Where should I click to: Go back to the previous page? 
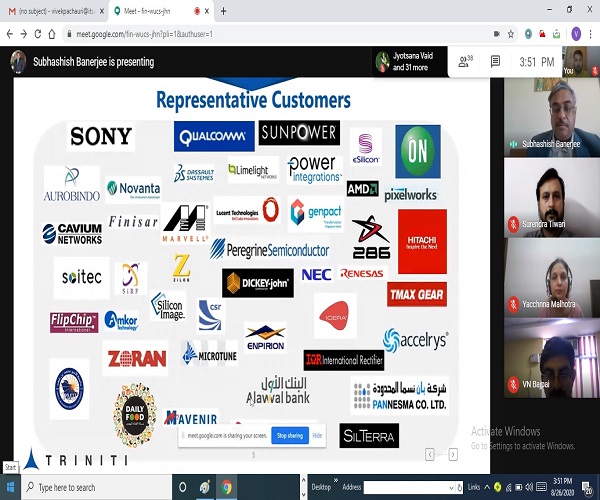[10, 34]
